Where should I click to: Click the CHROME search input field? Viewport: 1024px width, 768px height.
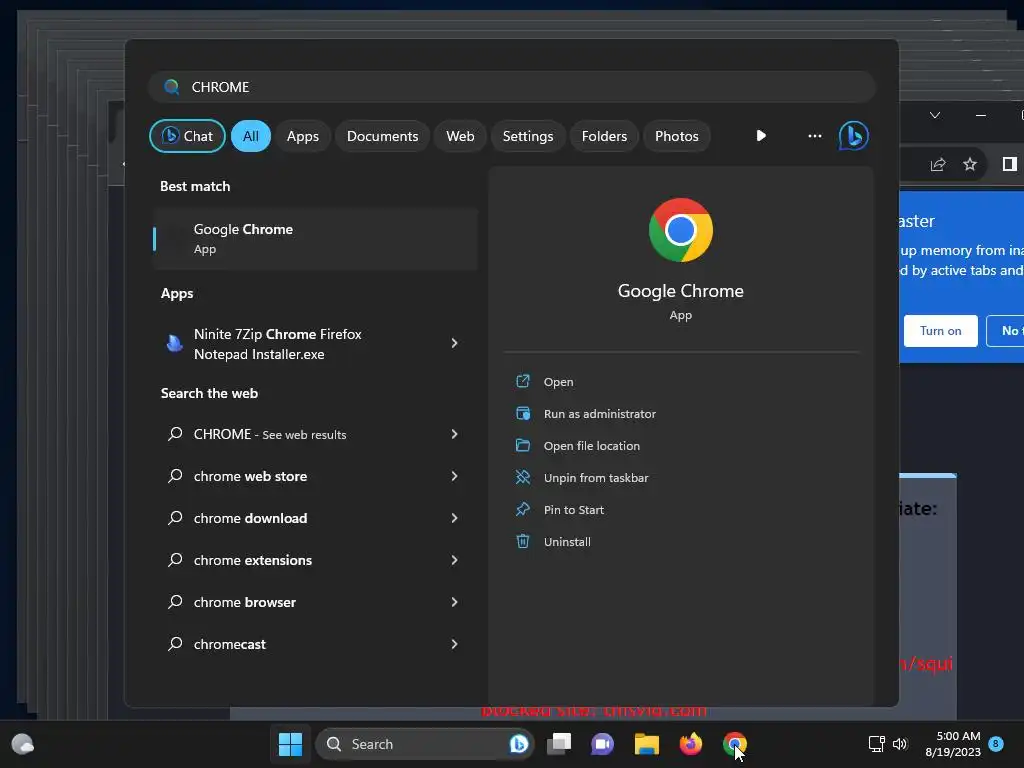pos(512,87)
